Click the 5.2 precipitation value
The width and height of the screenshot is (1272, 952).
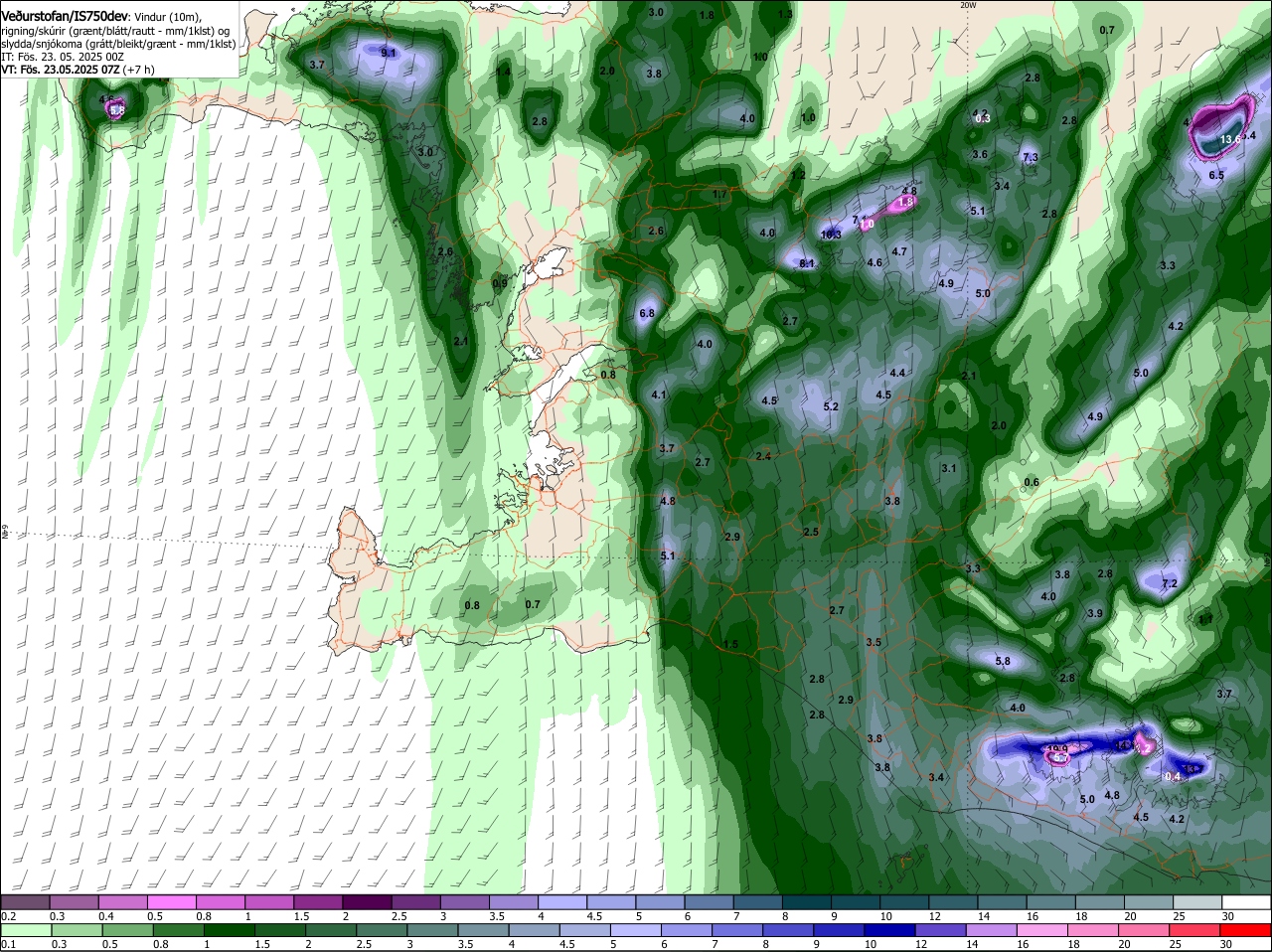coord(832,406)
